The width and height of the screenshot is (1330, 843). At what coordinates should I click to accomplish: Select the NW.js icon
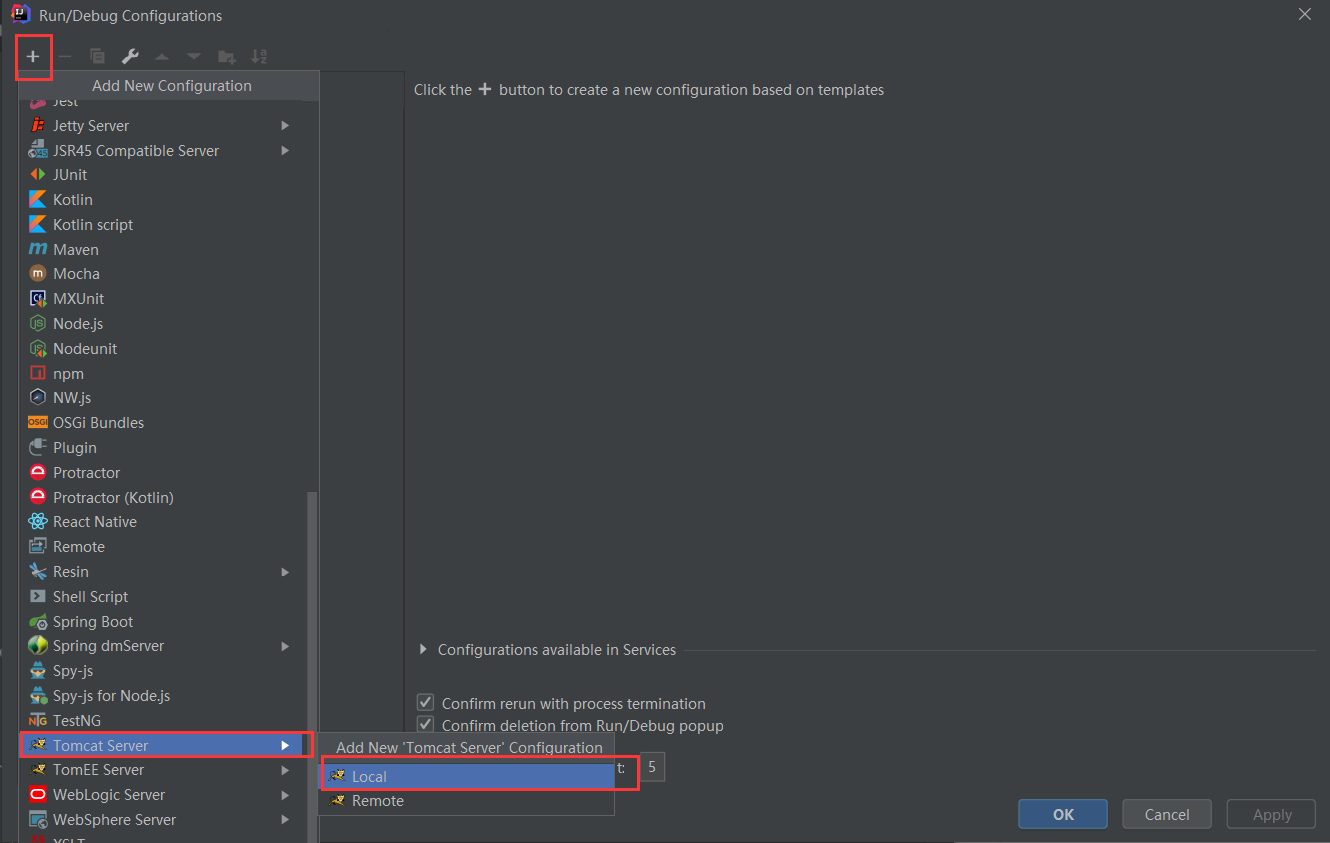[38, 397]
